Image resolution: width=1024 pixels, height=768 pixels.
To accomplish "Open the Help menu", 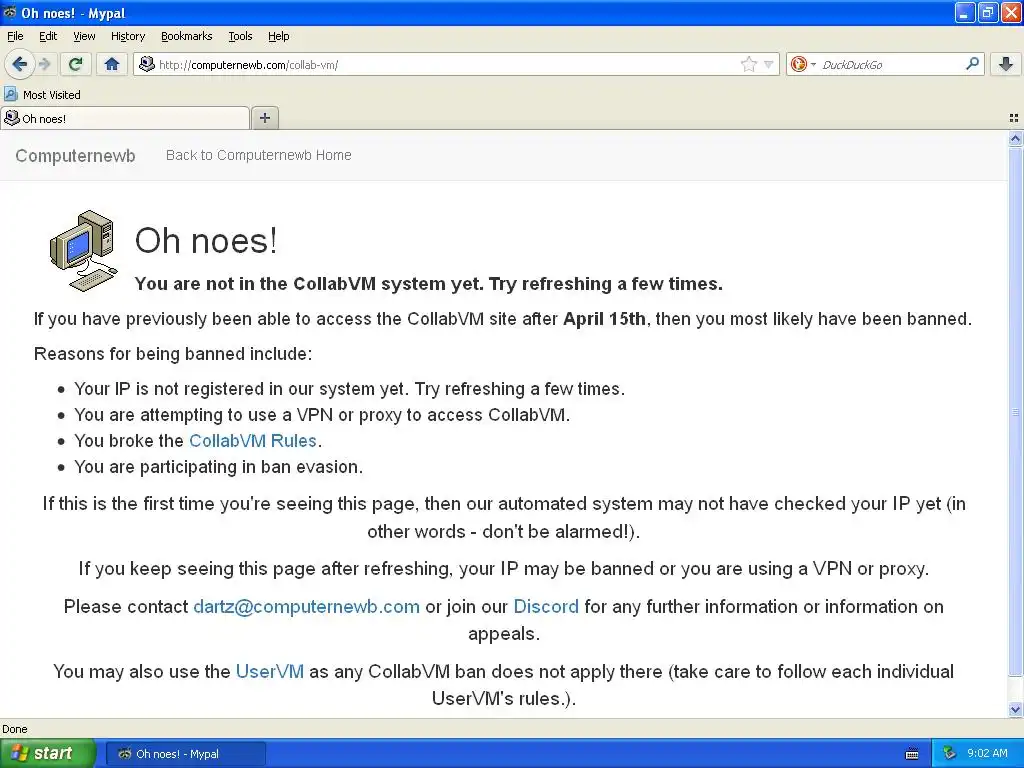I will 278,36.
